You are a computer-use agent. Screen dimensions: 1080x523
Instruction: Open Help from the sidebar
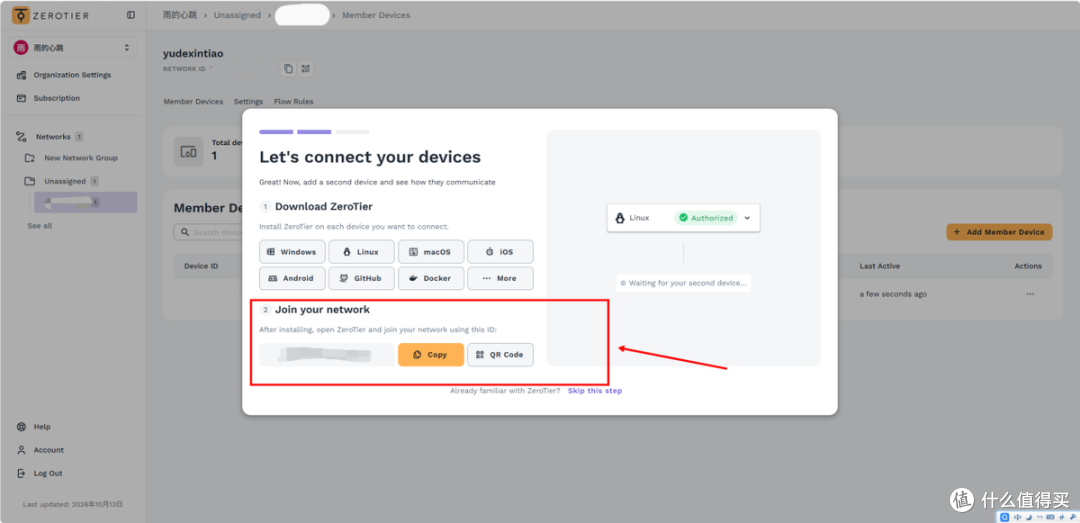click(x=42, y=427)
